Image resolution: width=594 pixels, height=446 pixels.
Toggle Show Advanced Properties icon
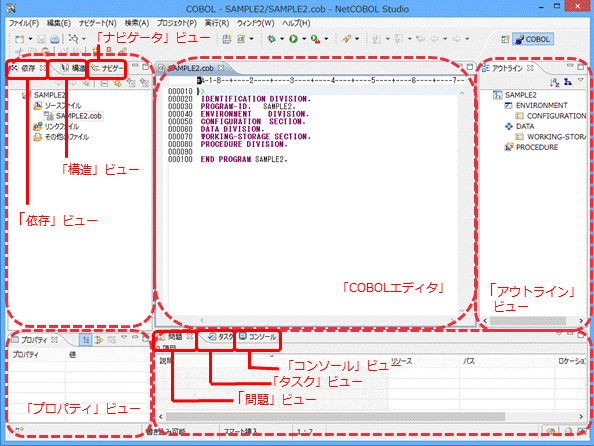pyautogui.click(x=99, y=340)
